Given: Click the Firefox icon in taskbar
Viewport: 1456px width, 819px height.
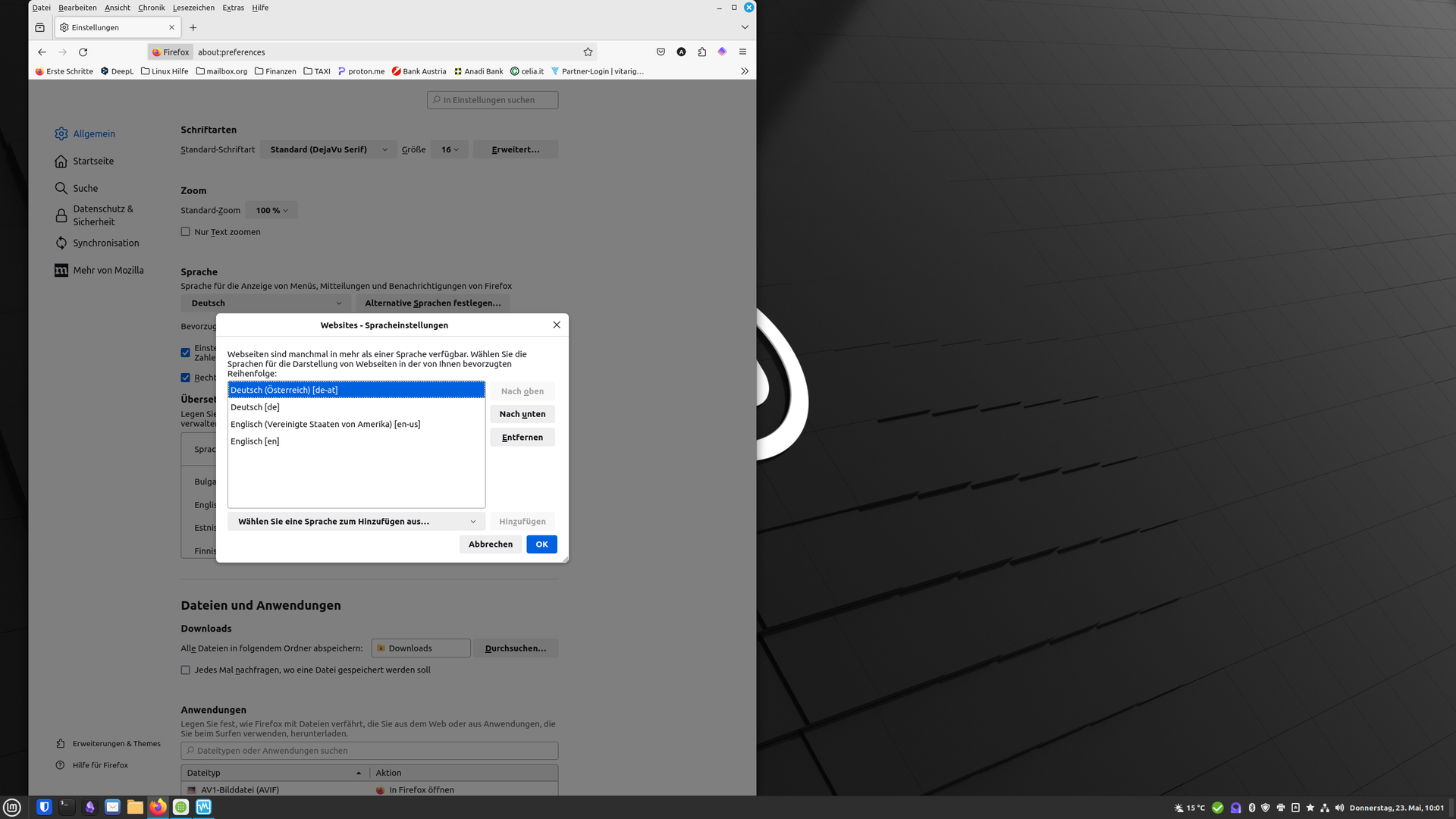Looking at the screenshot, I should point(158,807).
